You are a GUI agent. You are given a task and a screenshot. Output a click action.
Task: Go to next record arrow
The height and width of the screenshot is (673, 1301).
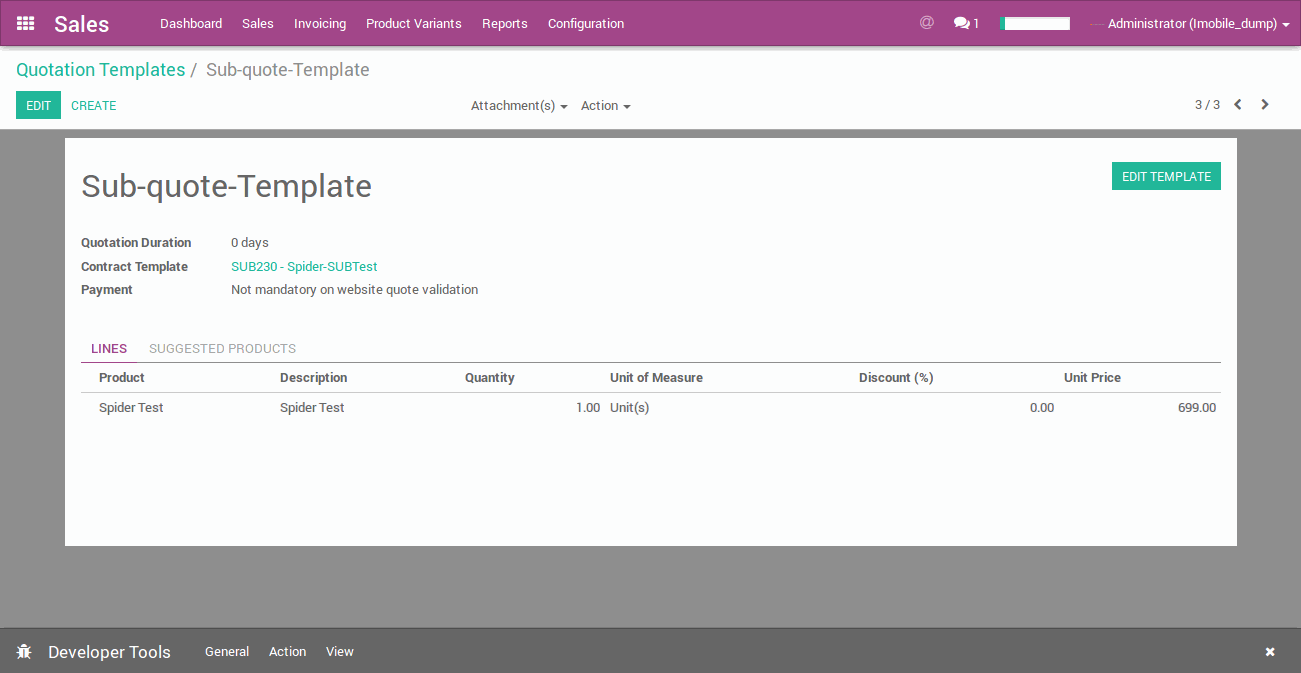tap(1265, 105)
